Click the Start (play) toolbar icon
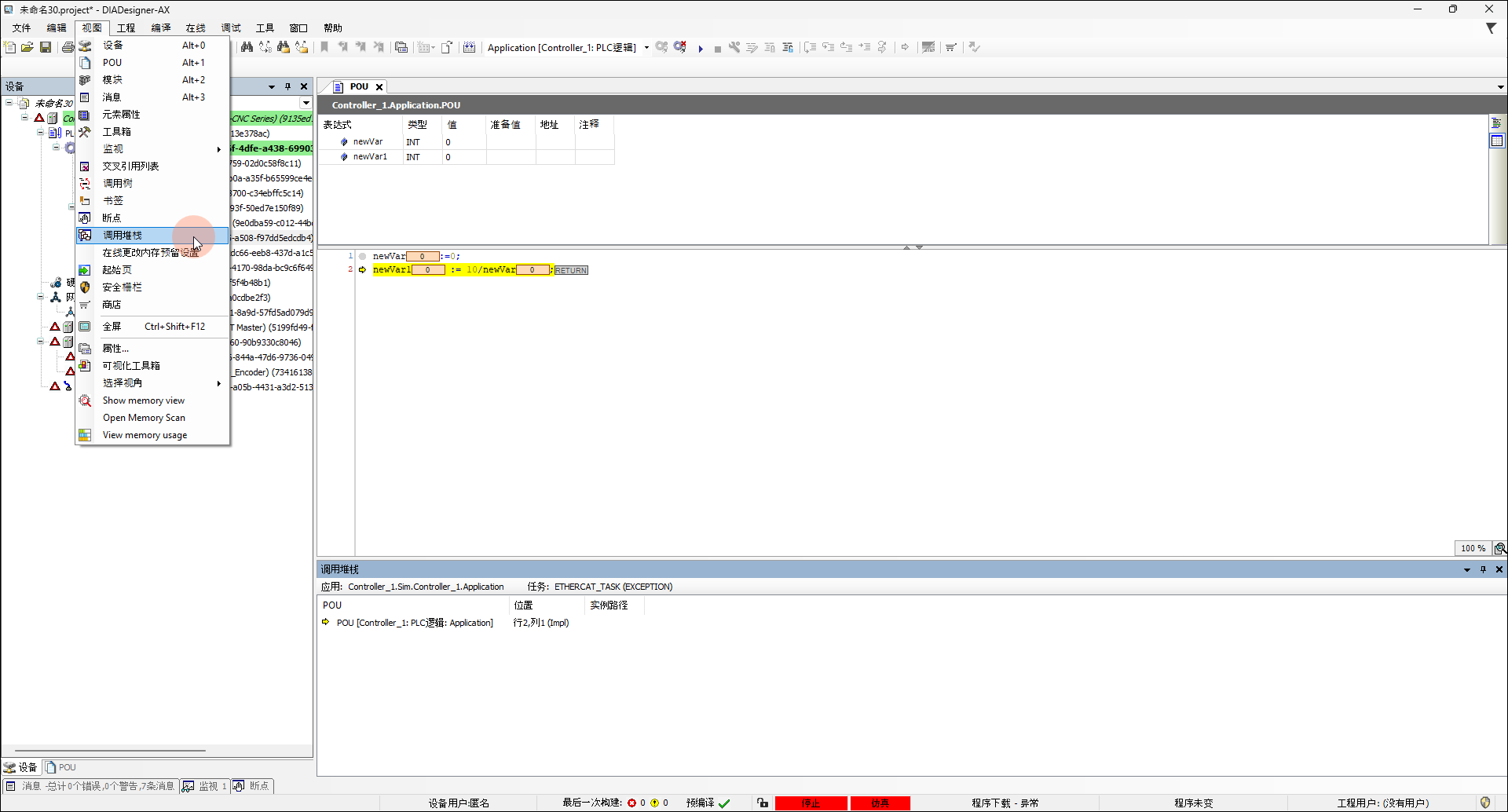The width and height of the screenshot is (1508, 812). (701, 48)
